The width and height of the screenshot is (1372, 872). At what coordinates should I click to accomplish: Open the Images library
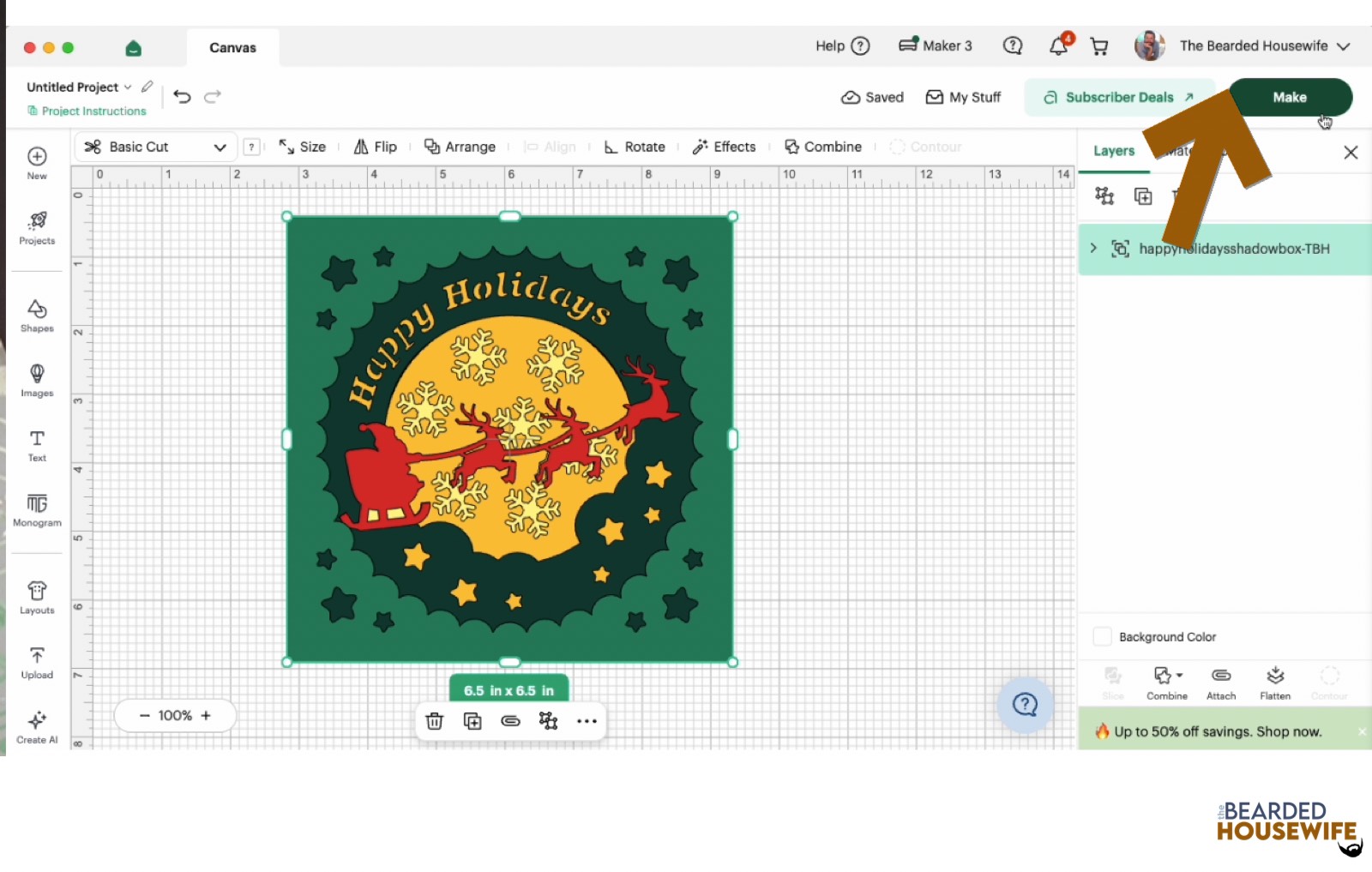coord(37,381)
